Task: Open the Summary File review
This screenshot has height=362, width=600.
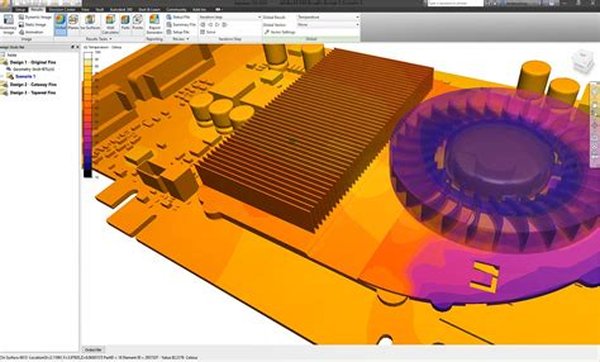Action: tap(181, 24)
